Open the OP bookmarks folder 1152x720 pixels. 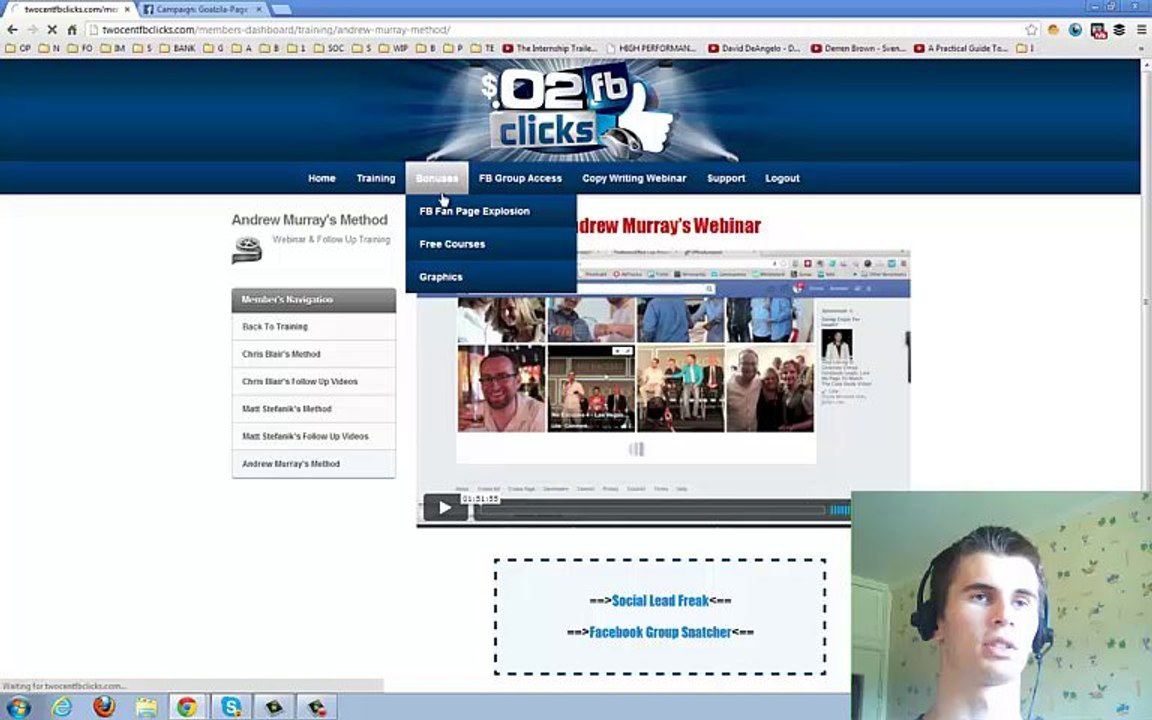pos(18,48)
